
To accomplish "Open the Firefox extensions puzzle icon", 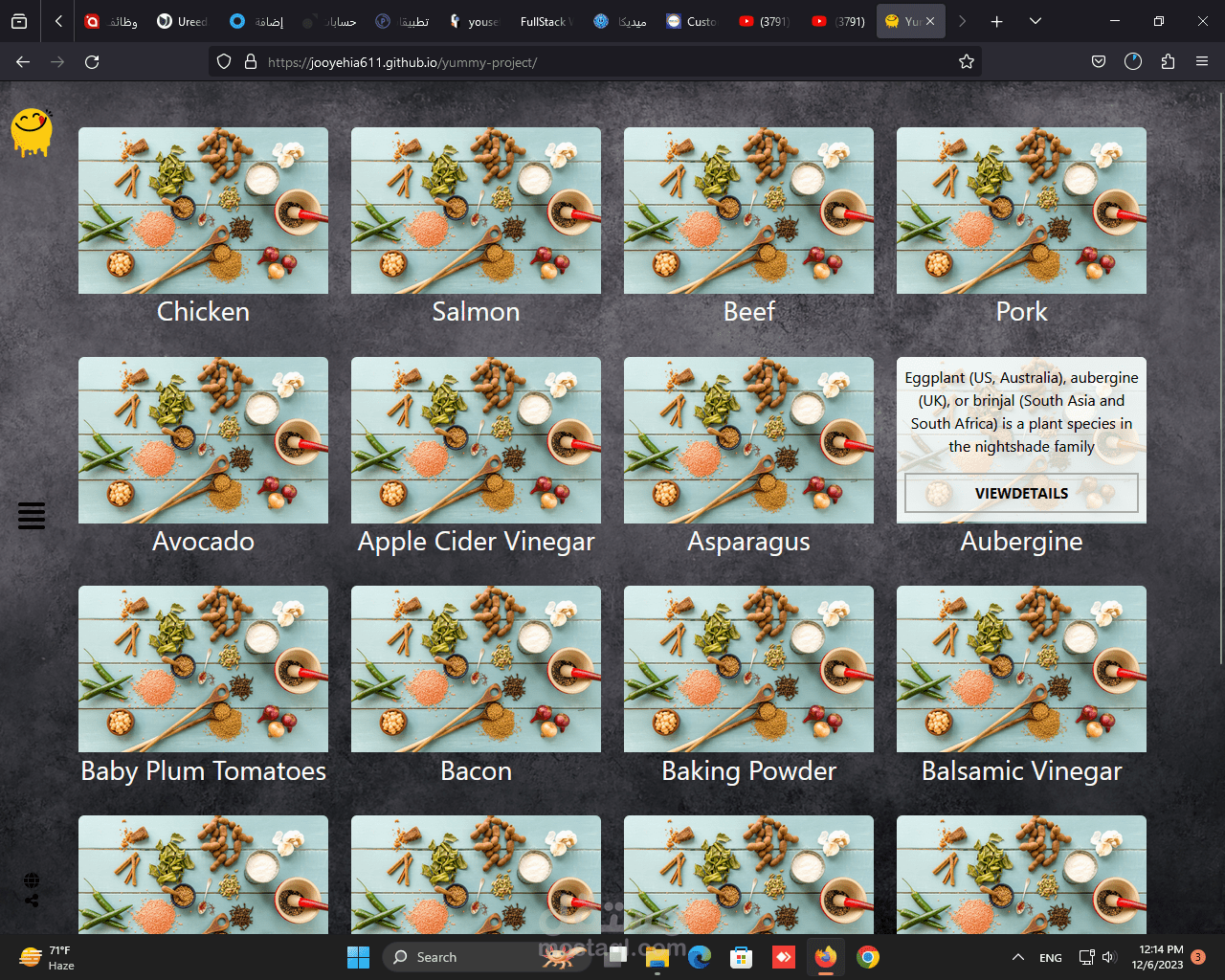I will 1168,61.
